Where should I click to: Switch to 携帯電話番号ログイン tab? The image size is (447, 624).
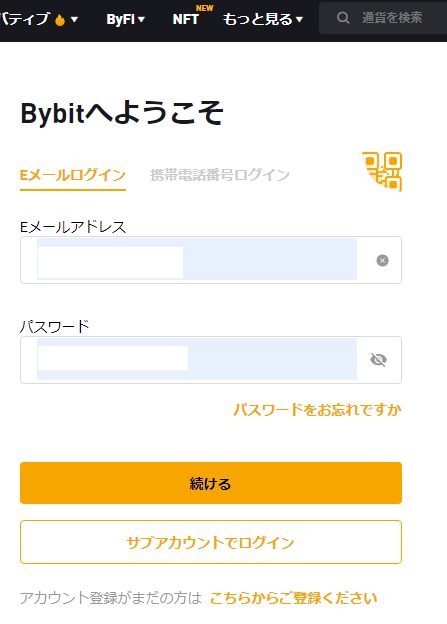point(220,175)
